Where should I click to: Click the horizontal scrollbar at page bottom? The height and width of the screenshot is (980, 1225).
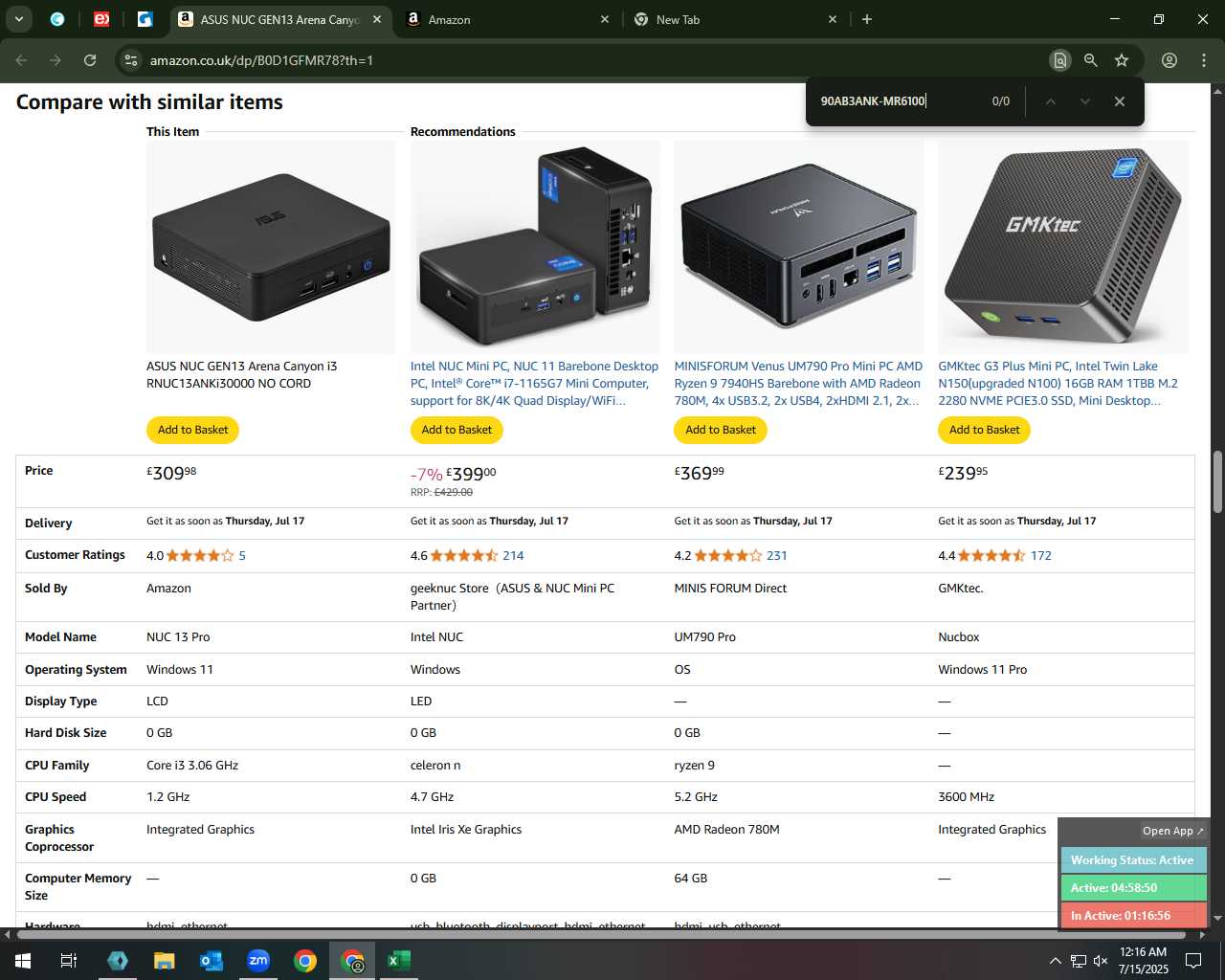click(603, 934)
